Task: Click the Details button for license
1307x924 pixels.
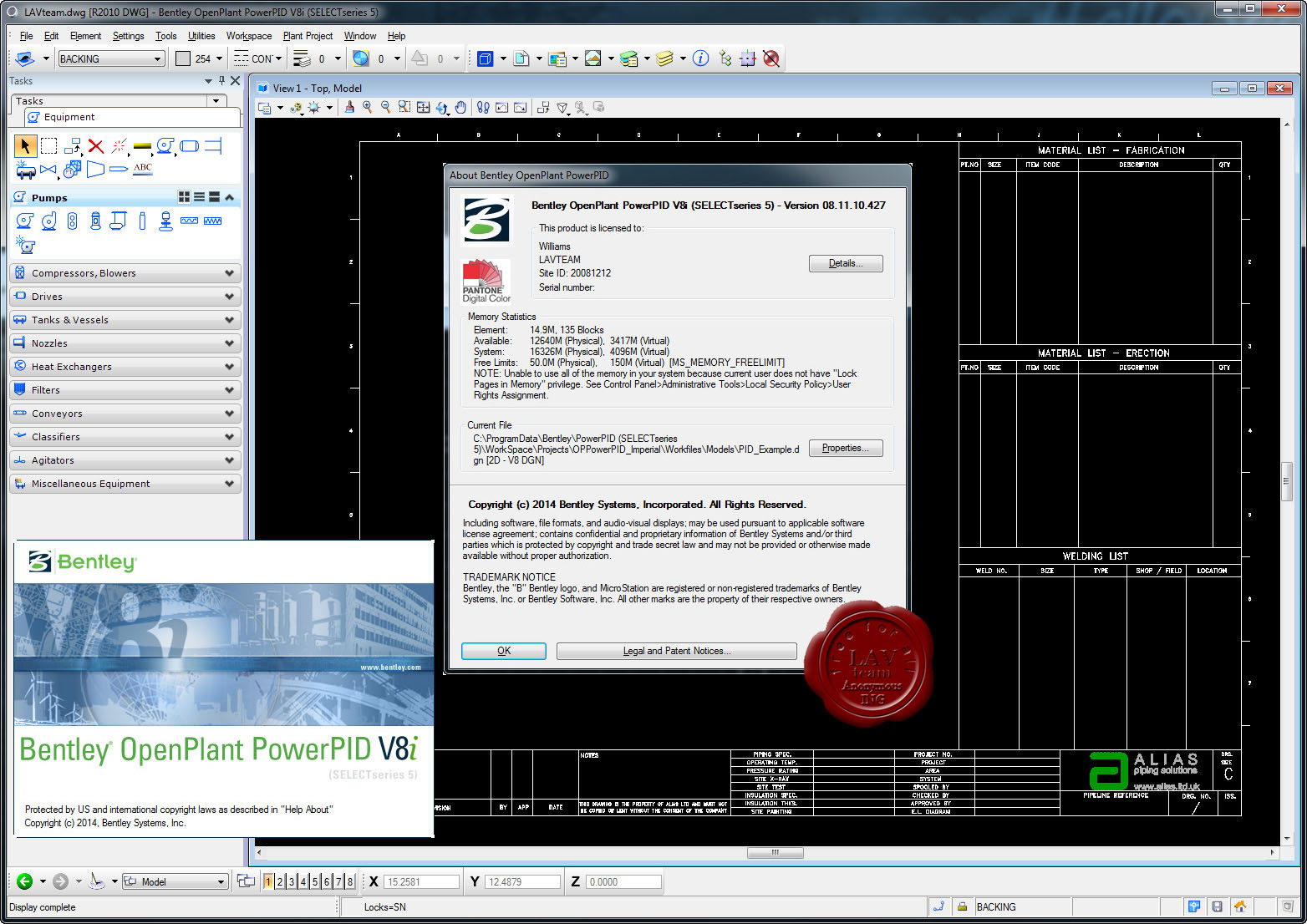Action: tap(846, 263)
